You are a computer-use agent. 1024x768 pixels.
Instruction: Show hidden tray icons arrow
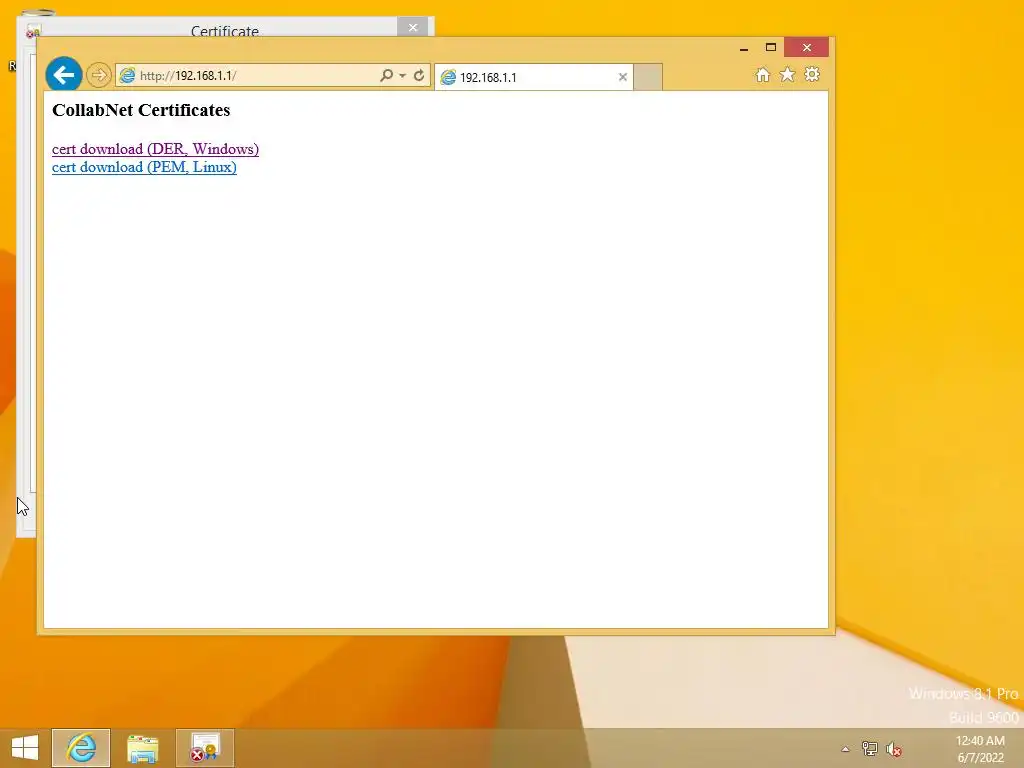(x=845, y=749)
